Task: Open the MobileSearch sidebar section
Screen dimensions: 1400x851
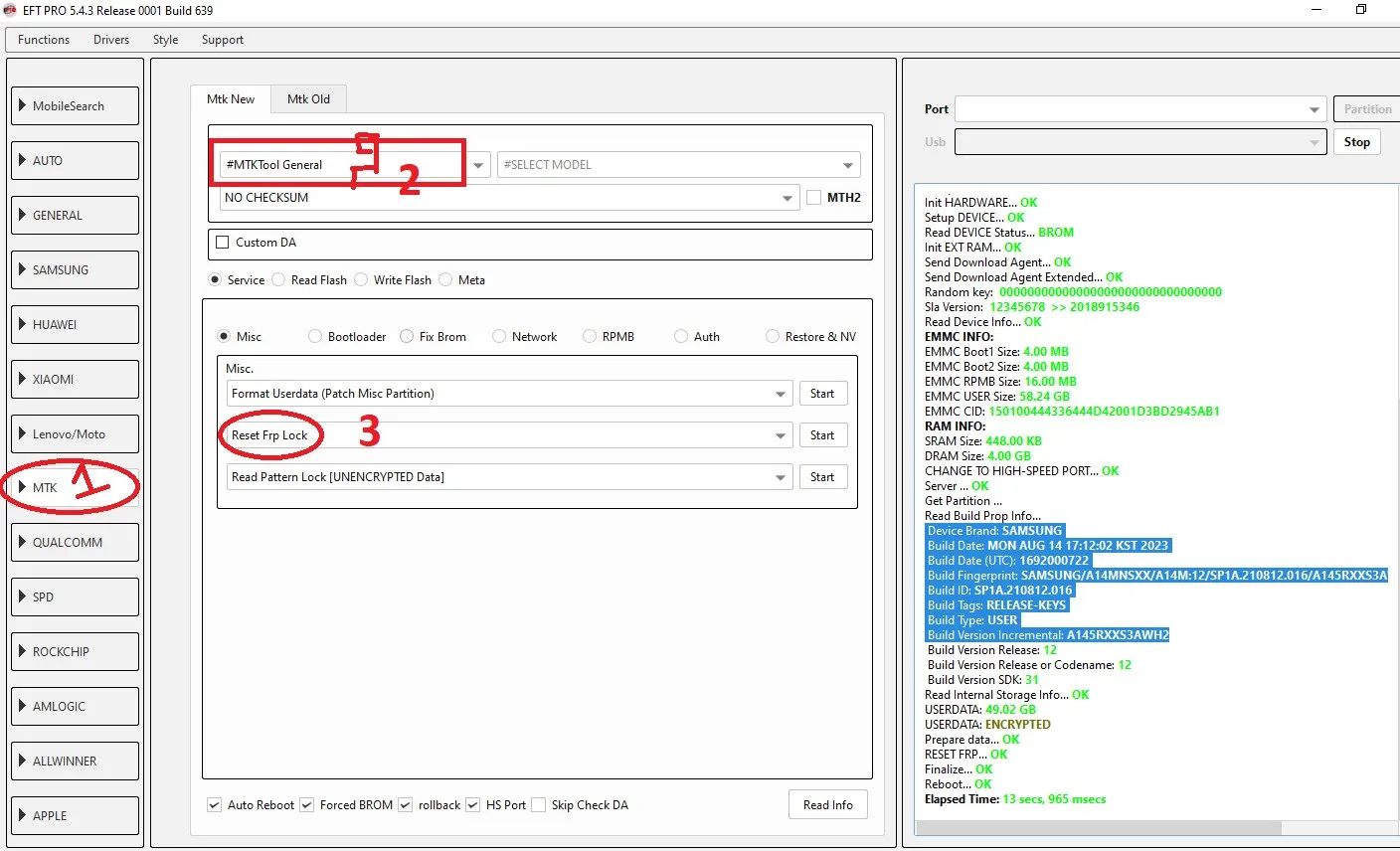Action: pyautogui.click(x=75, y=106)
